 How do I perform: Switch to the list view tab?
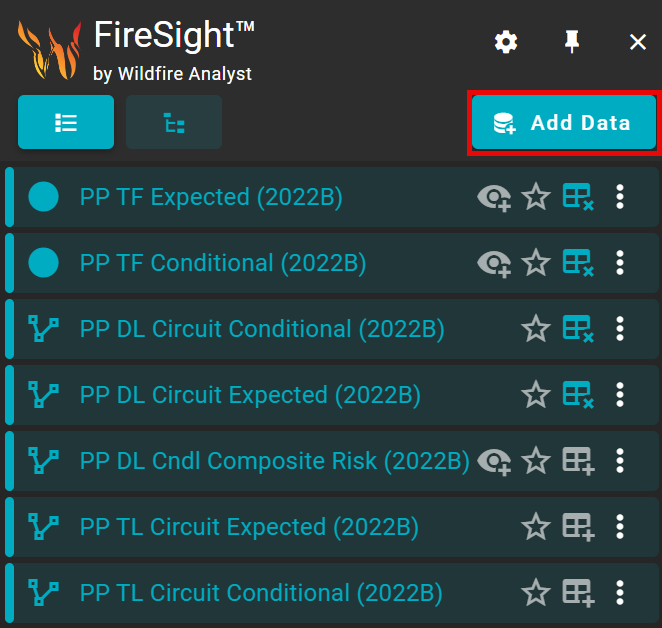(x=66, y=123)
